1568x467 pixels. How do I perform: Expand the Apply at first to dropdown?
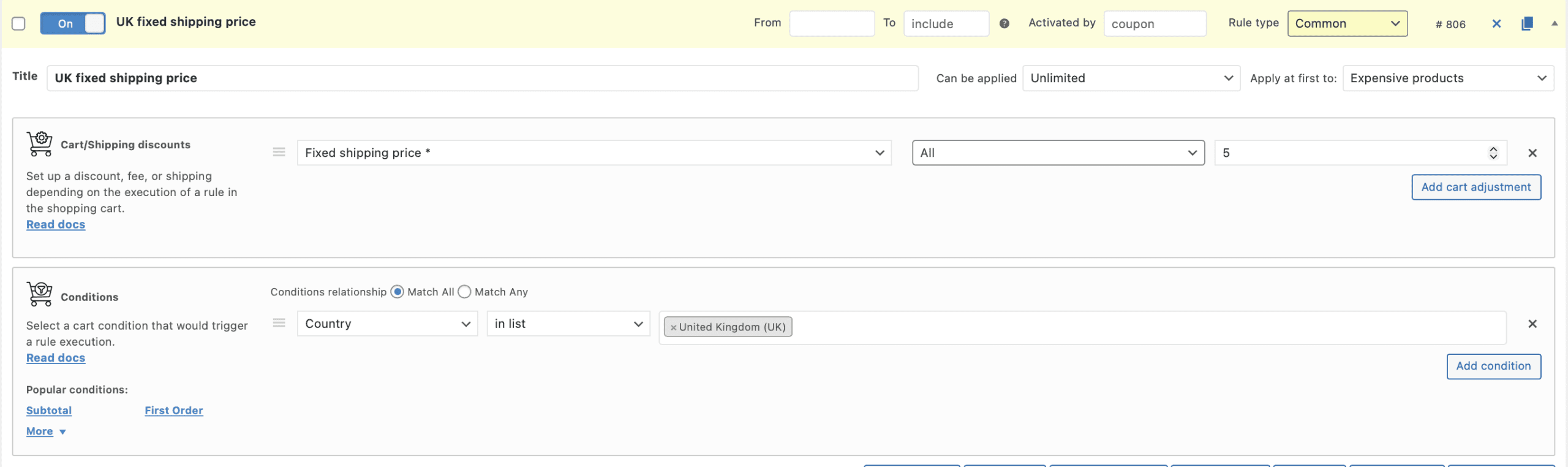point(1447,78)
